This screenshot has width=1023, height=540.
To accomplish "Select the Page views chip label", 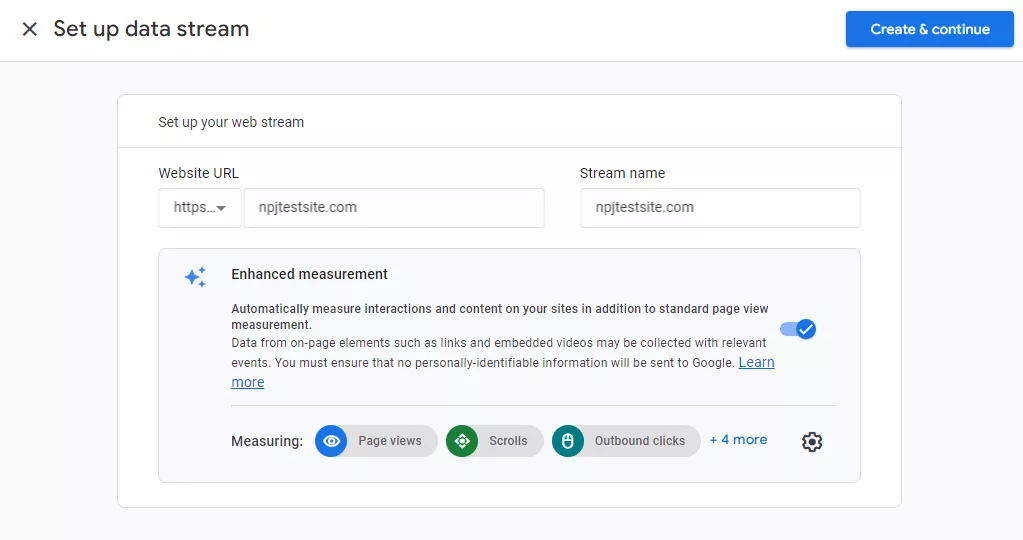I will [389, 441].
